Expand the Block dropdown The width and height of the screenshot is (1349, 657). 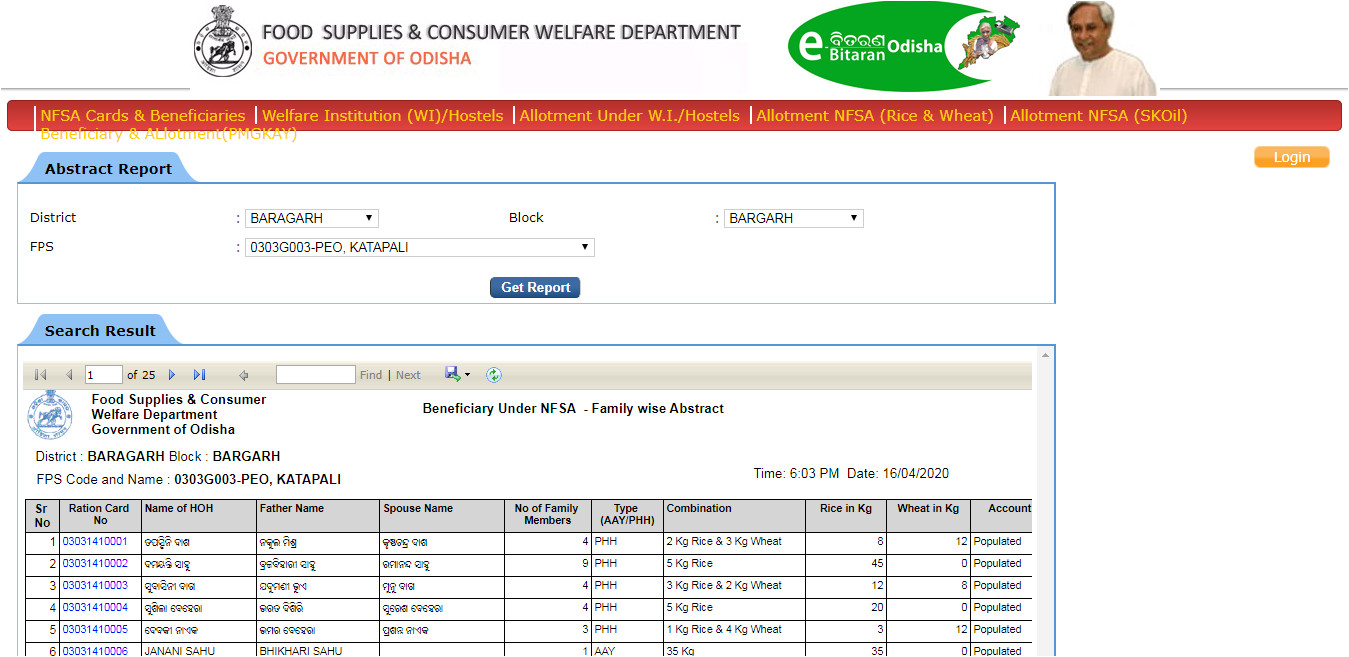click(793, 218)
